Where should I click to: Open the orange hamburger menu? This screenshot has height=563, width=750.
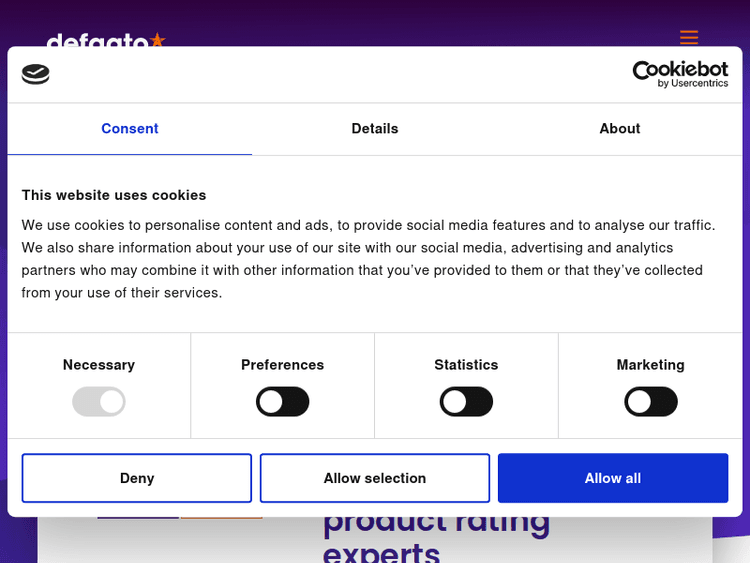tap(688, 37)
